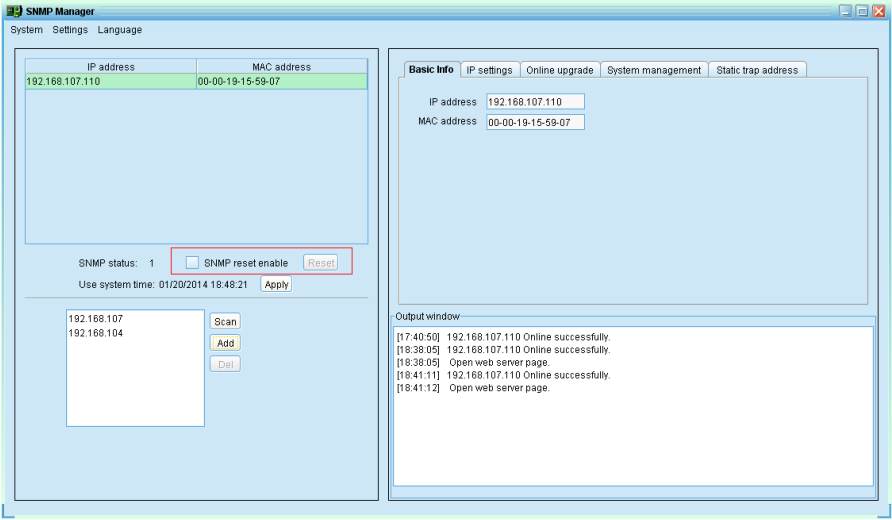
Task: Click log line 18:38:05 Open web server page
Action: (473, 362)
